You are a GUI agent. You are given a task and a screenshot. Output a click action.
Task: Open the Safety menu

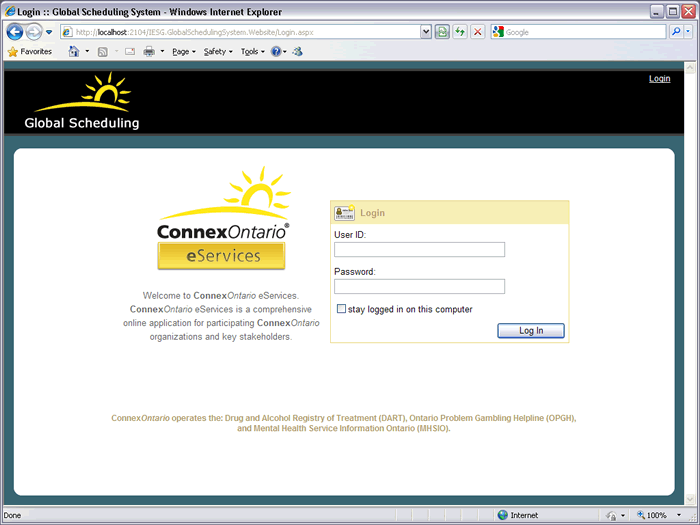tap(218, 52)
